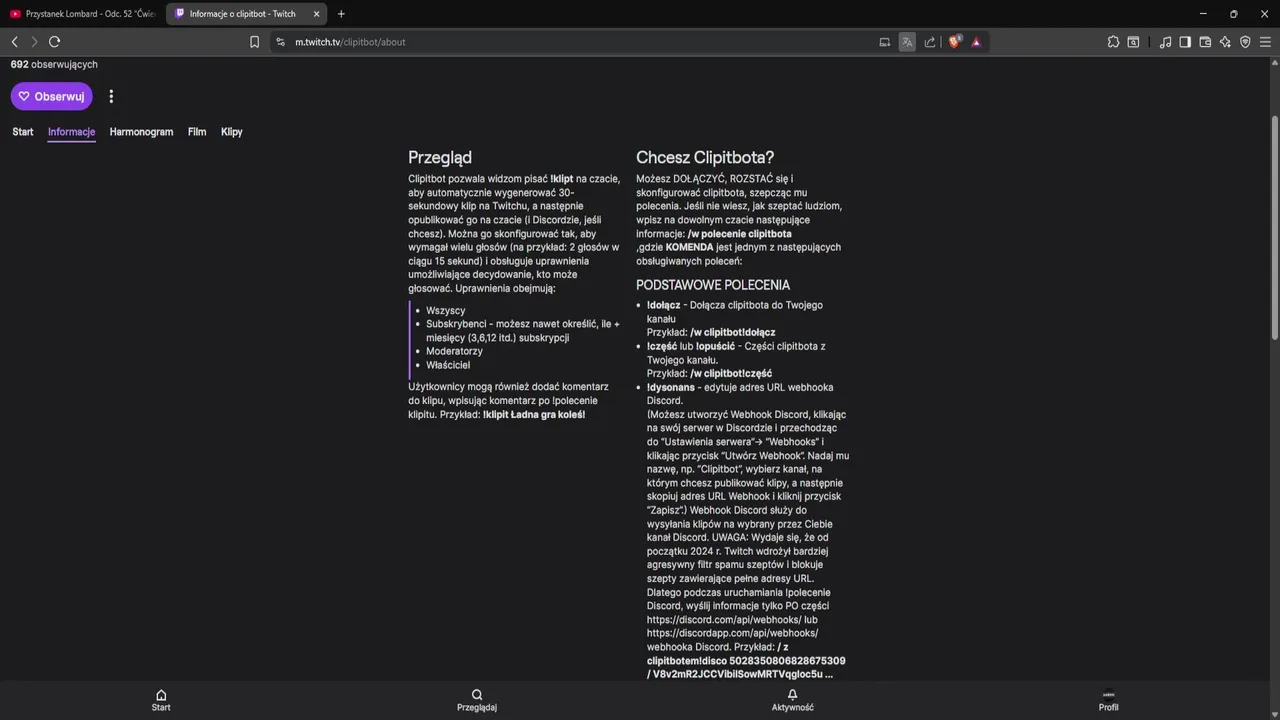Select the Informacje channel tab
Screen dimensions: 1280x720
(x=71, y=132)
